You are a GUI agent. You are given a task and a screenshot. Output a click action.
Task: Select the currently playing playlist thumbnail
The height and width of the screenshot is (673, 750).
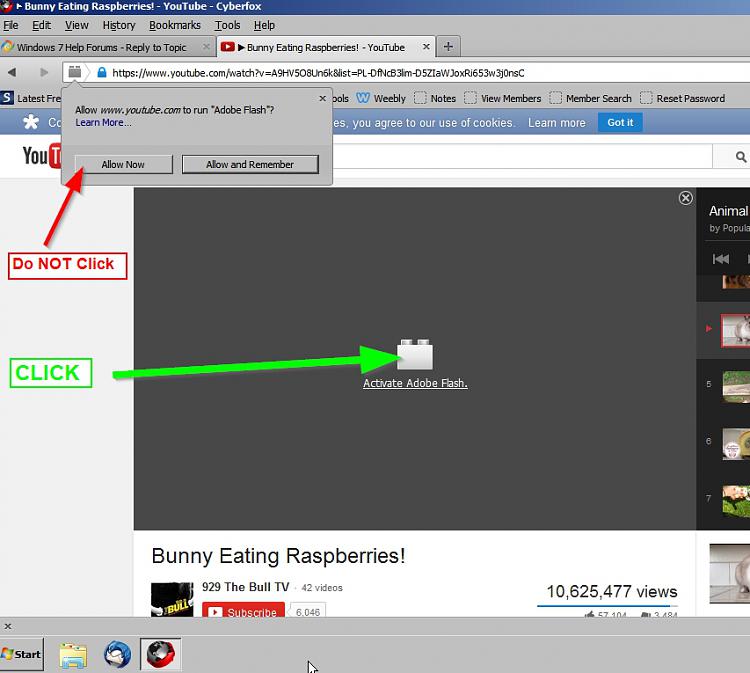tap(736, 330)
